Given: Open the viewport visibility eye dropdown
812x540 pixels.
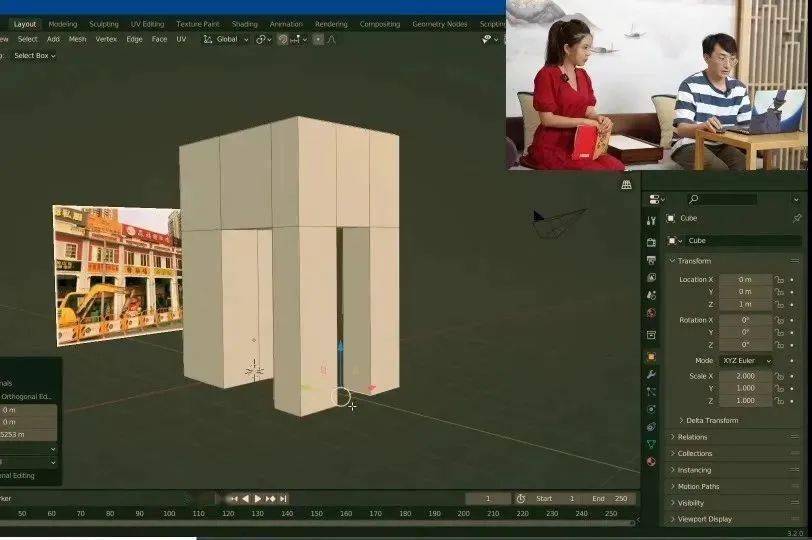Looking at the screenshot, I should (x=489, y=39).
